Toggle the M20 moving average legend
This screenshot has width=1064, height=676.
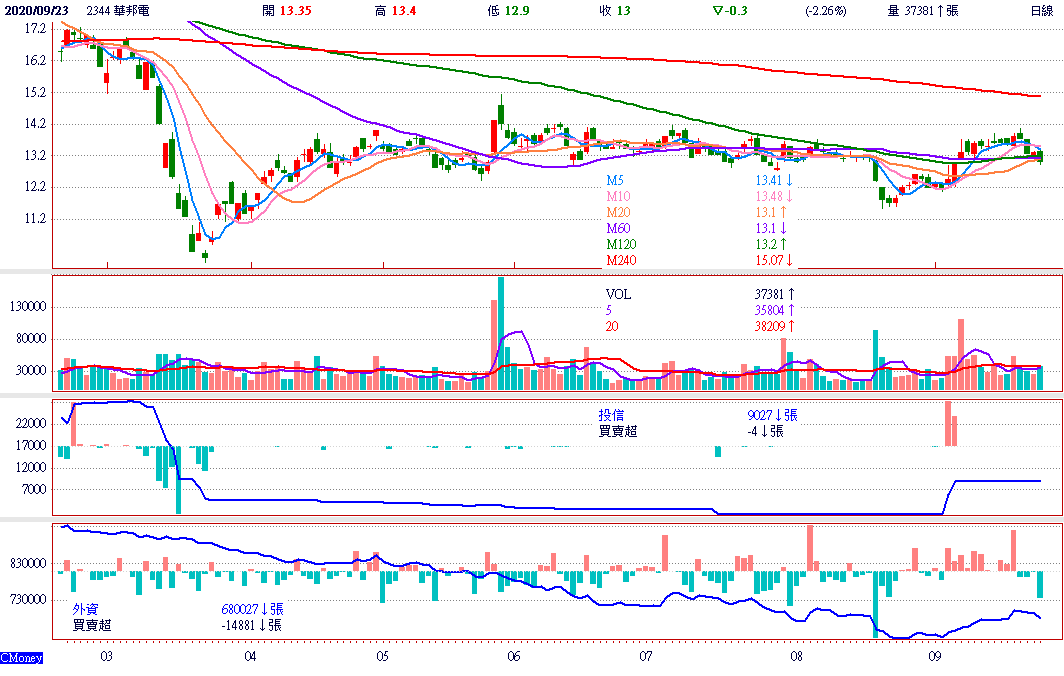point(619,212)
